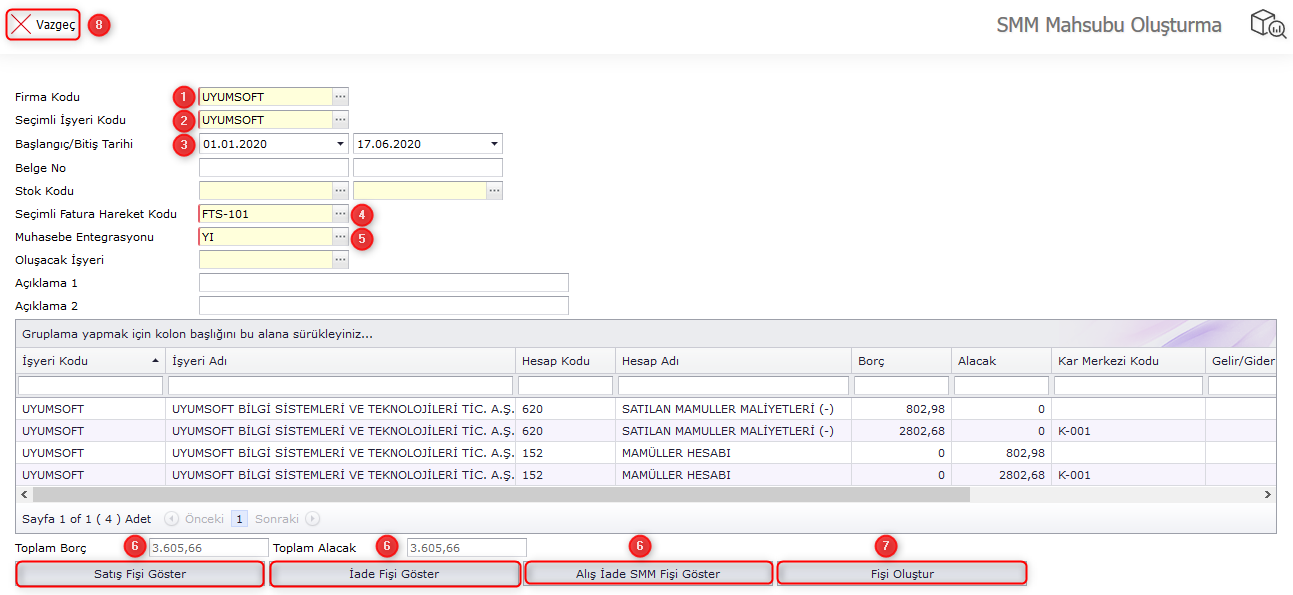This screenshot has height=595, width=1293.
Task: Click the Belge No input field
Action: 272,167
